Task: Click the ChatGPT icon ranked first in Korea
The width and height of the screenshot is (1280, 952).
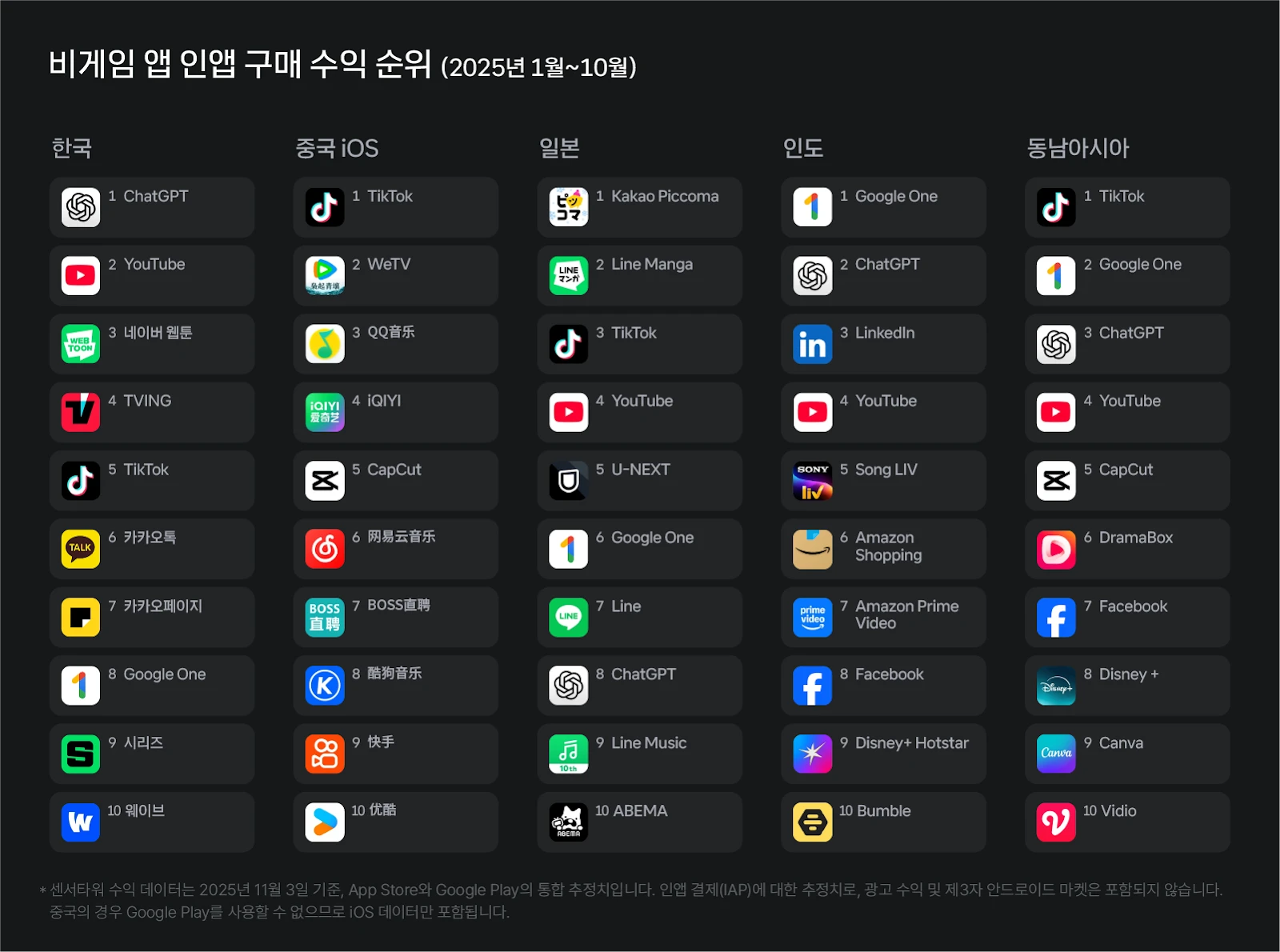Action: (x=81, y=207)
